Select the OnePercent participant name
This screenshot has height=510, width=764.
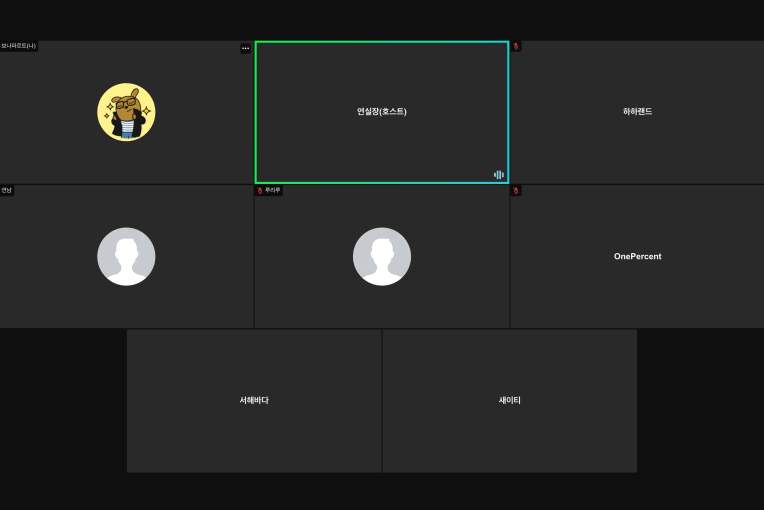(x=637, y=256)
